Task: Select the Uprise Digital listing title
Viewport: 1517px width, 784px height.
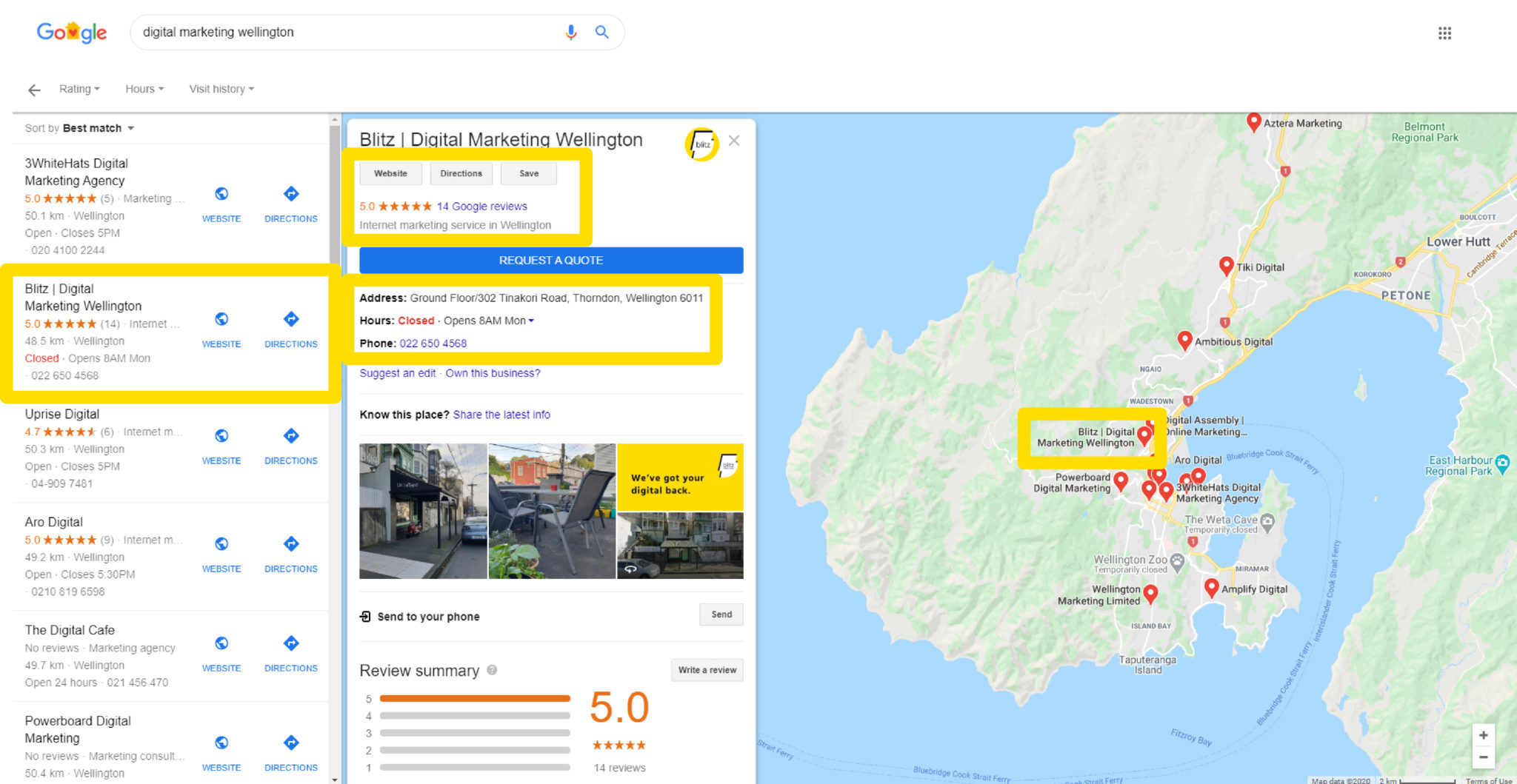Action: [x=62, y=415]
